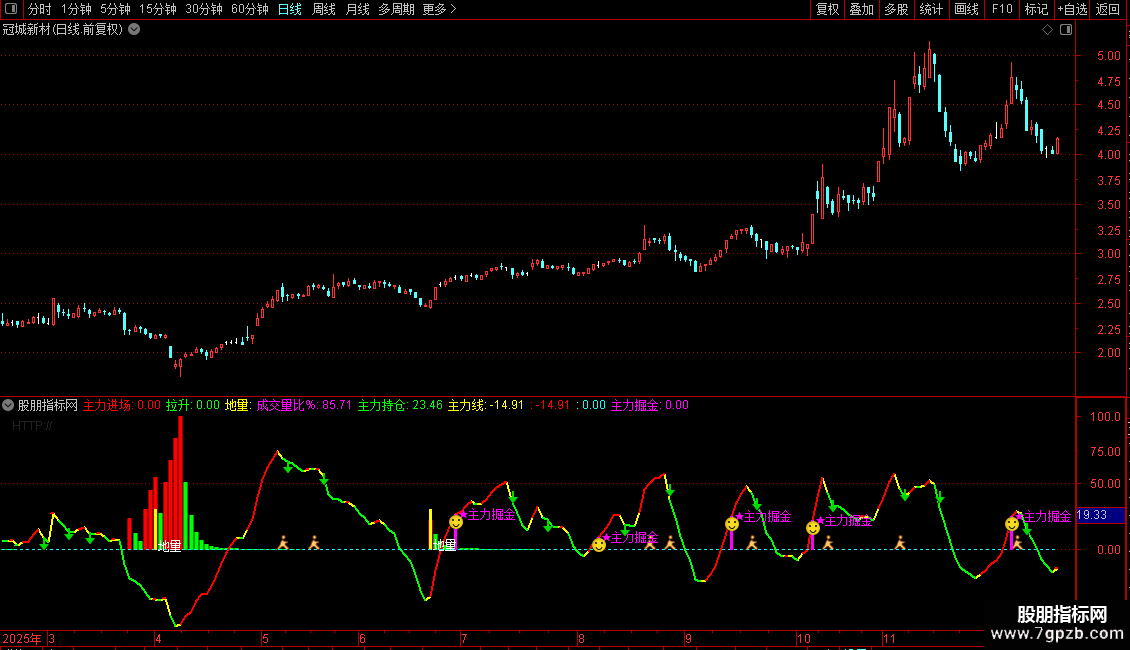
Task: Click the 成交量比%: 85.71 readout
Action: 304,405
